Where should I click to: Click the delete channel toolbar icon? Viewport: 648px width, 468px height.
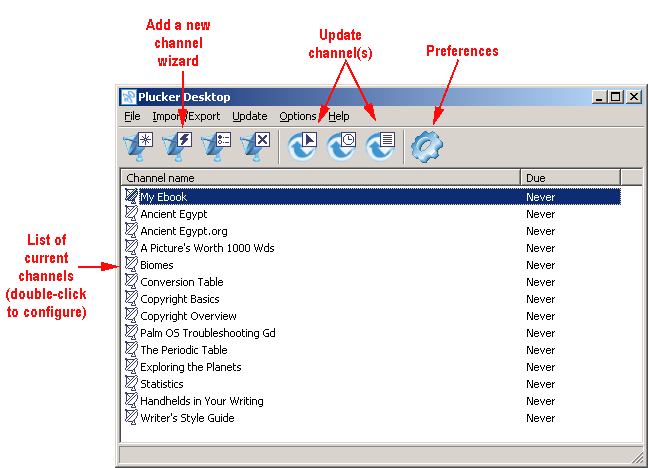(x=255, y=146)
